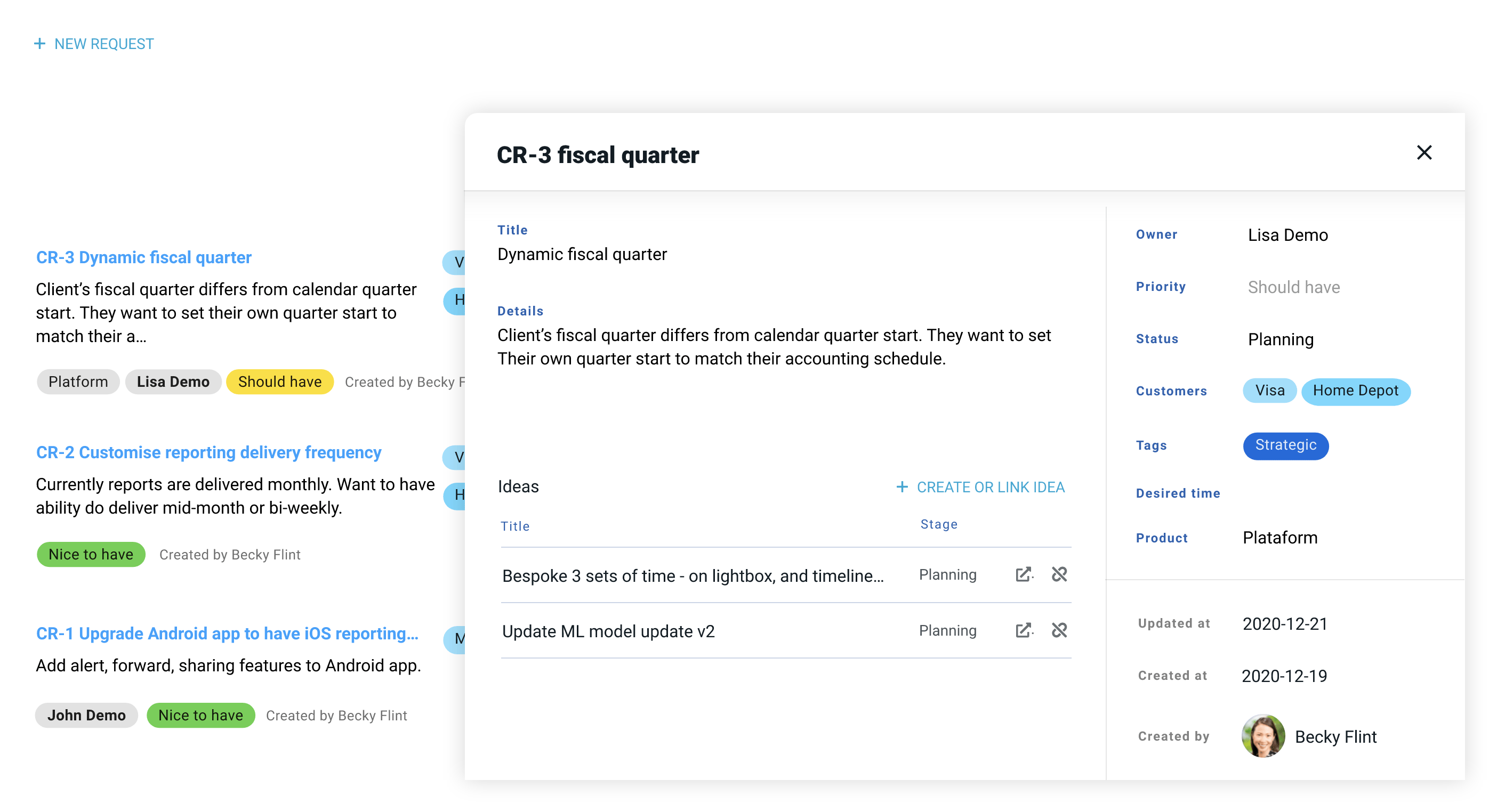Open the CR-2 Customise reporting delivery frequency request
The width and height of the screenshot is (1497, 812).
tap(208, 452)
